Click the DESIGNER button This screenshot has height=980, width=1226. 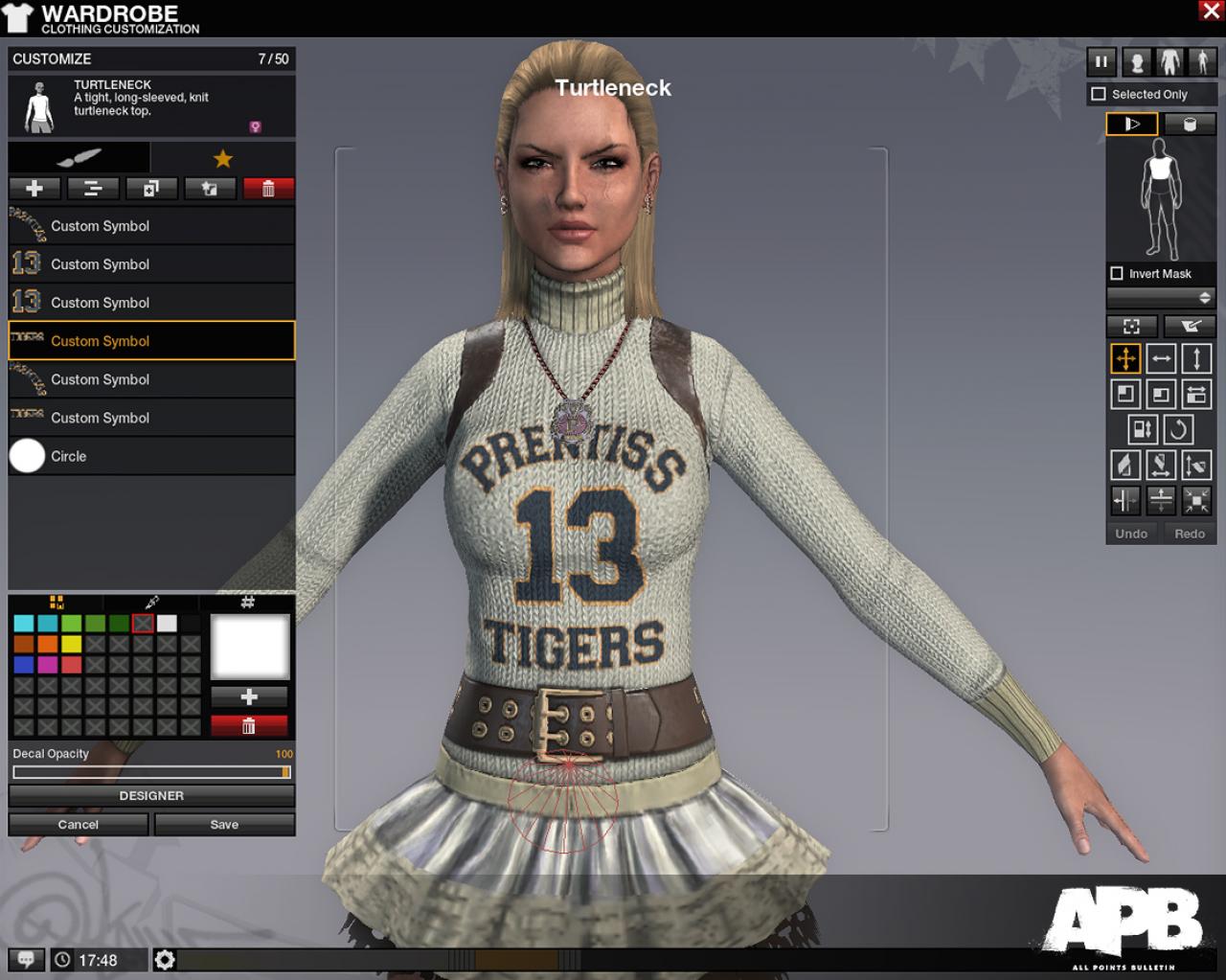point(151,795)
